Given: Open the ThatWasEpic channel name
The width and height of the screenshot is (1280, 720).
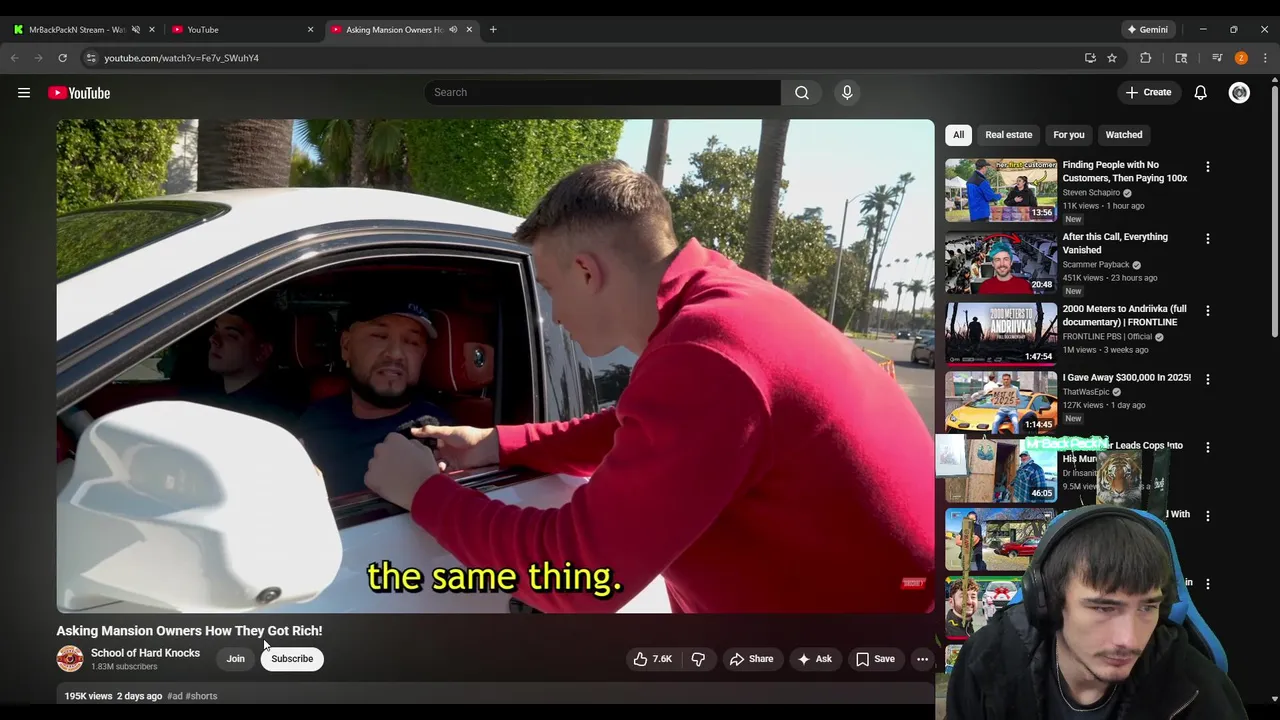Looking at the screenshot, I should pos(1087,392).
